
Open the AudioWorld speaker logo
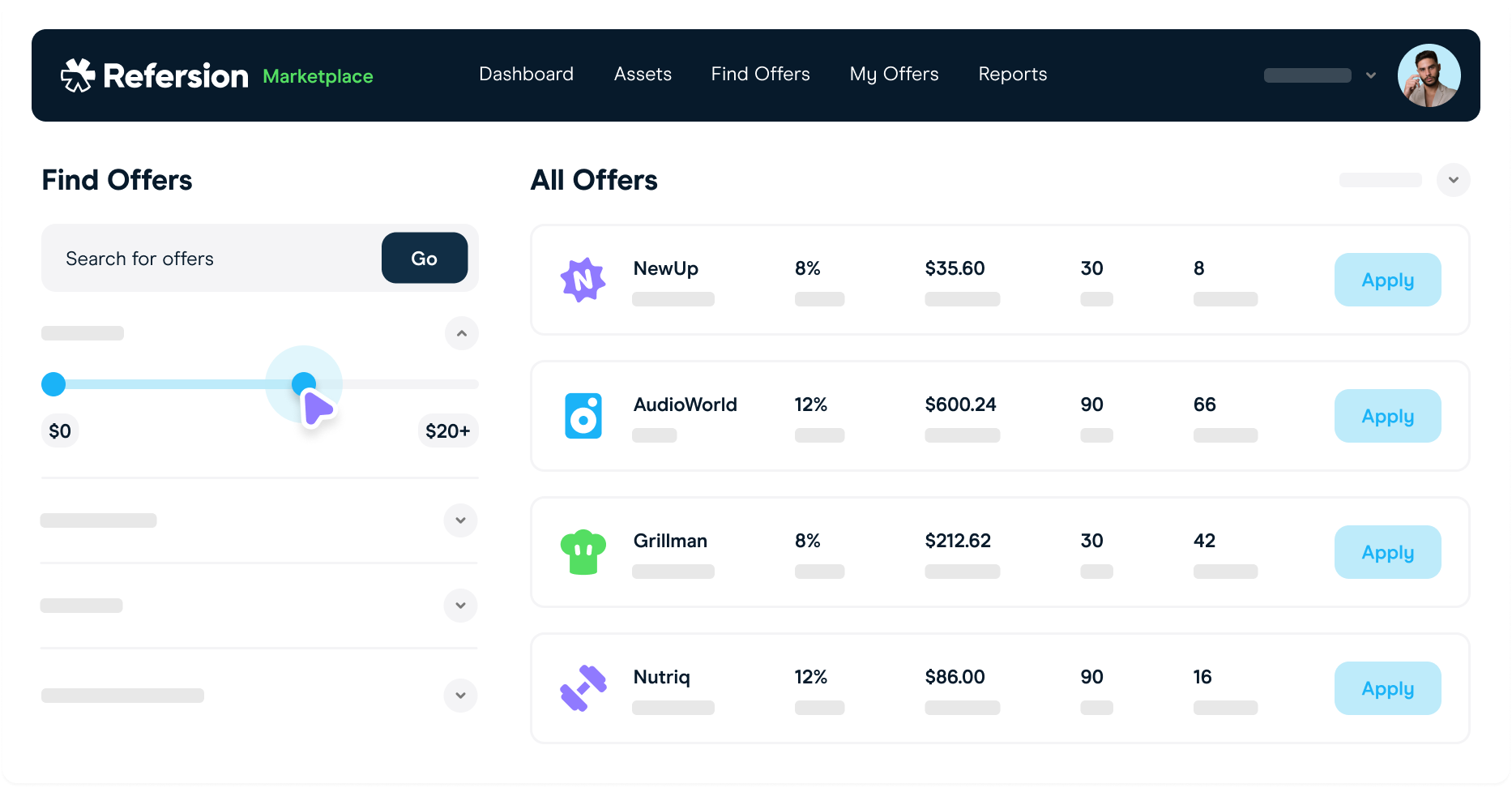[x=583, y=416]
